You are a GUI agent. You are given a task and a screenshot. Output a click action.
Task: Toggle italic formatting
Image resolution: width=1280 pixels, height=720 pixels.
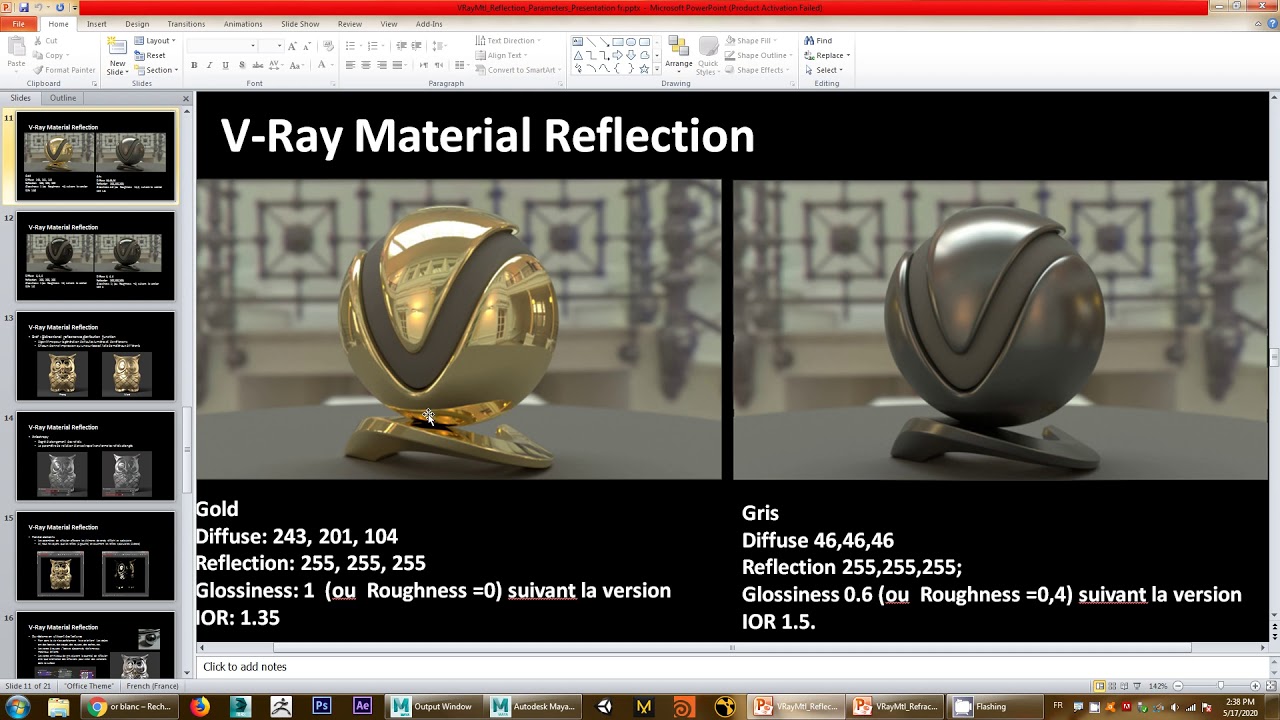[x=209, y=65]
